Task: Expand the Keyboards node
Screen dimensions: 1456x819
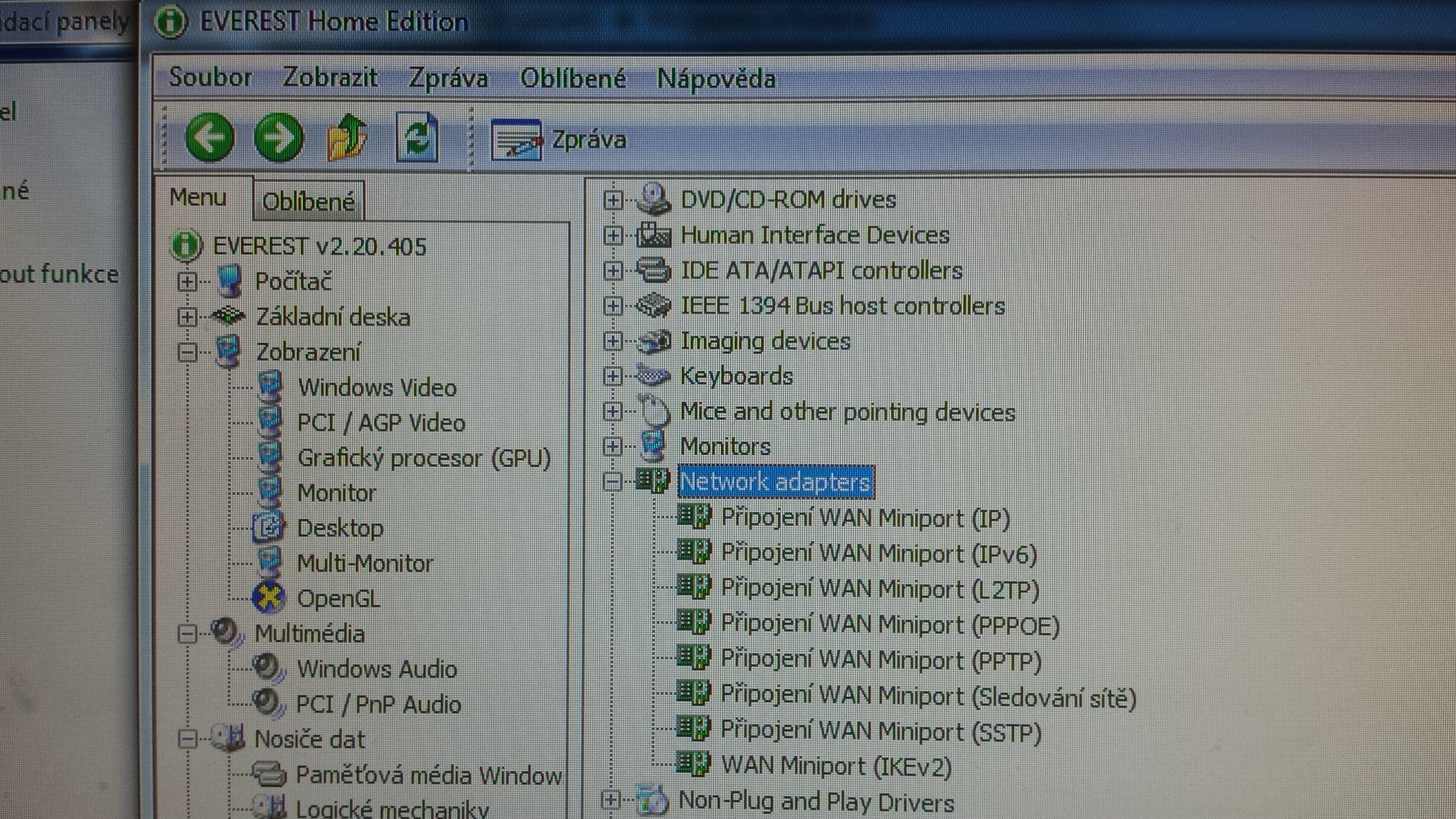Action: [x=613, y=375]
